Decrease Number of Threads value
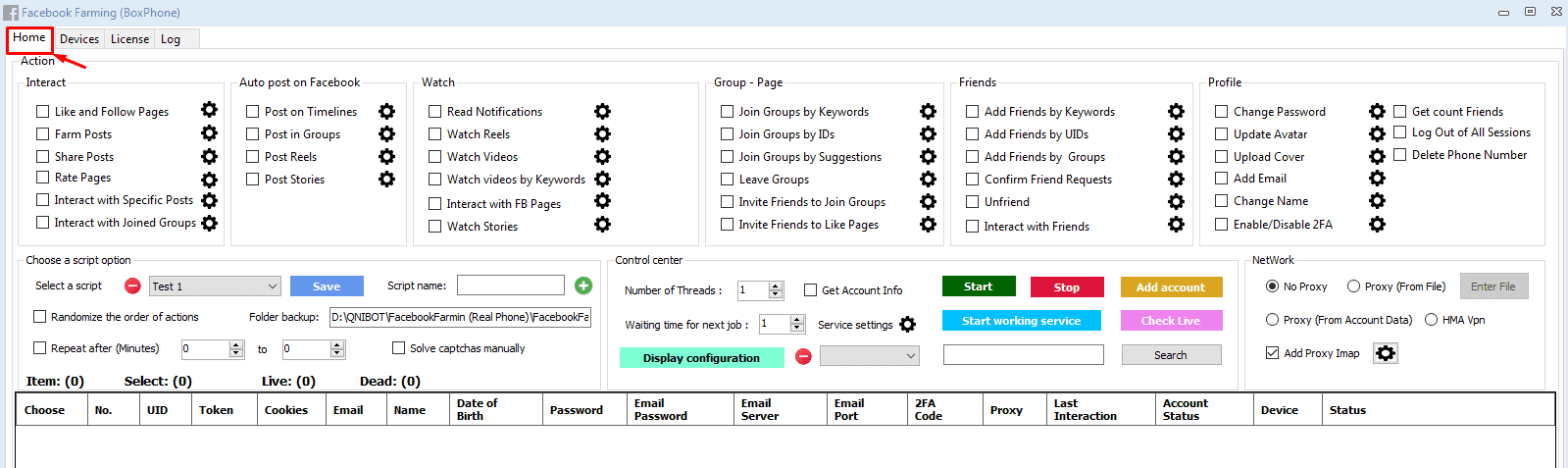This screenshot has height=468, width=1568. coord(776,294)
